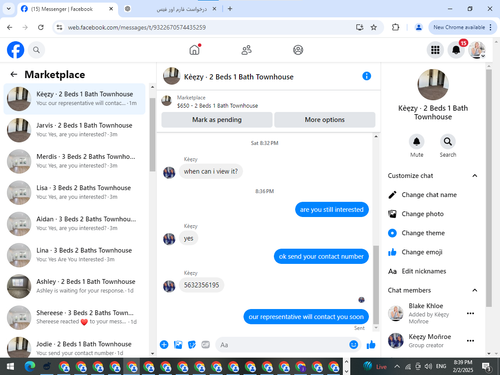Click More options button

pyautogui.click(x=325, y=120)
